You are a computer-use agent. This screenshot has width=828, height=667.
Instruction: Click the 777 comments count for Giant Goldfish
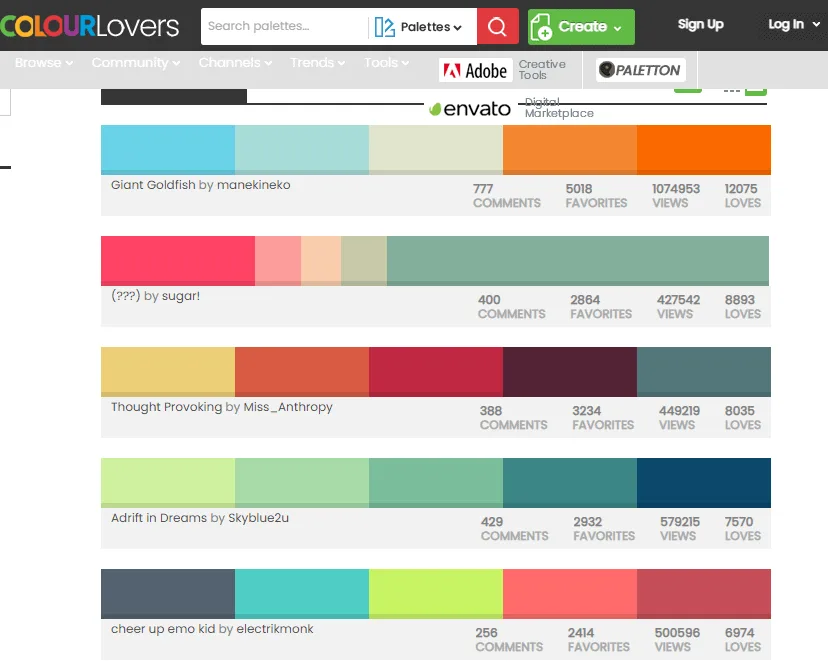click(483, 189)
